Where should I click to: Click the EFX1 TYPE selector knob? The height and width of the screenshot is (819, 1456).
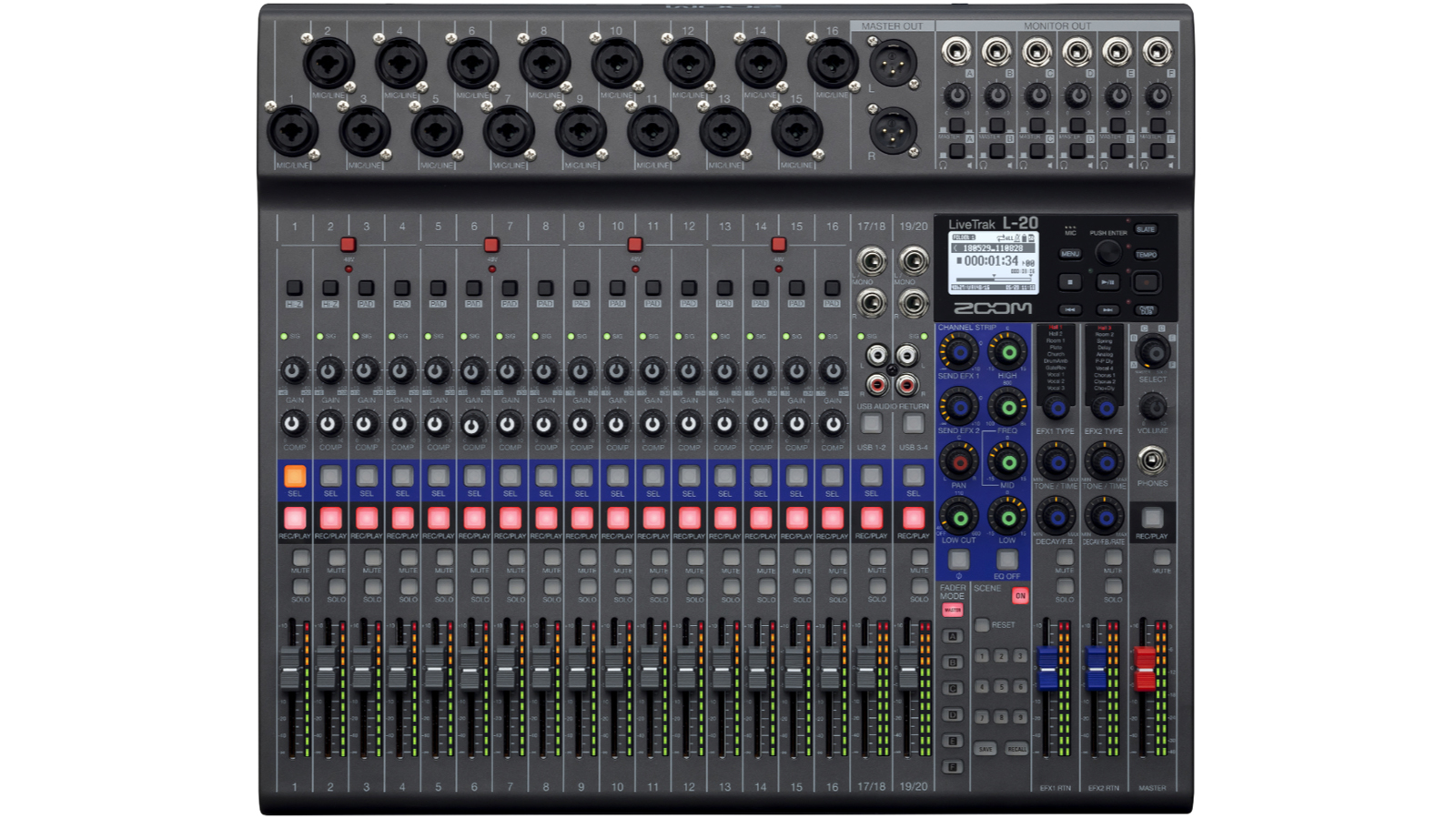[1056, 408]
